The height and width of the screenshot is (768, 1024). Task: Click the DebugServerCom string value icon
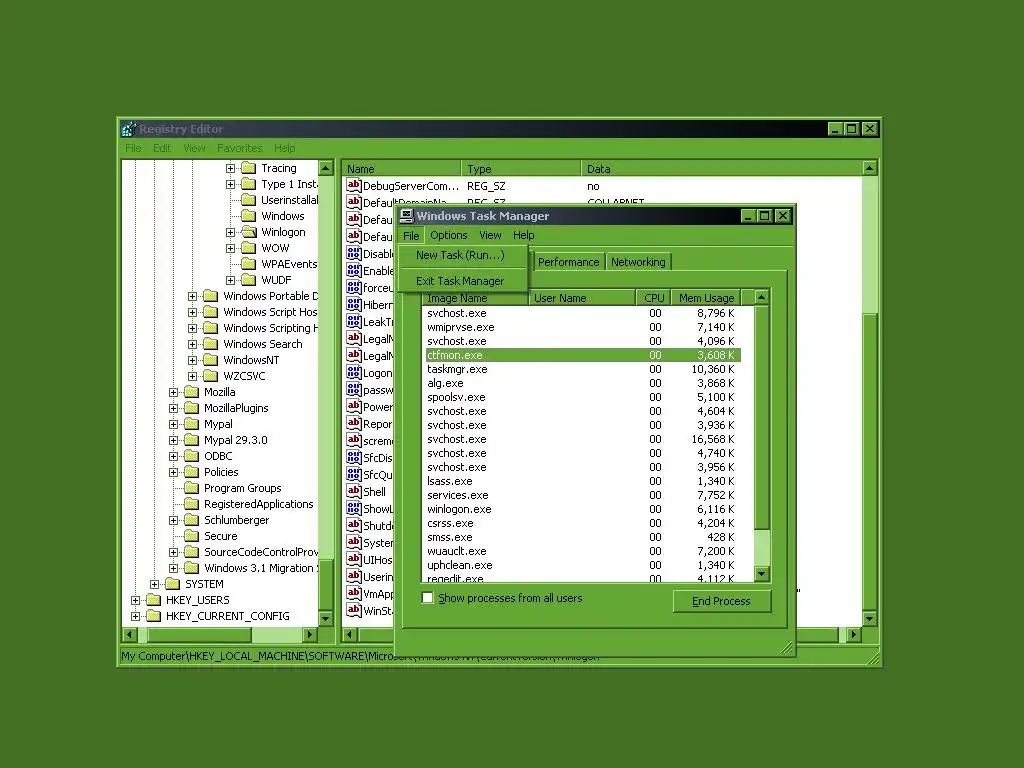(354, 185)
